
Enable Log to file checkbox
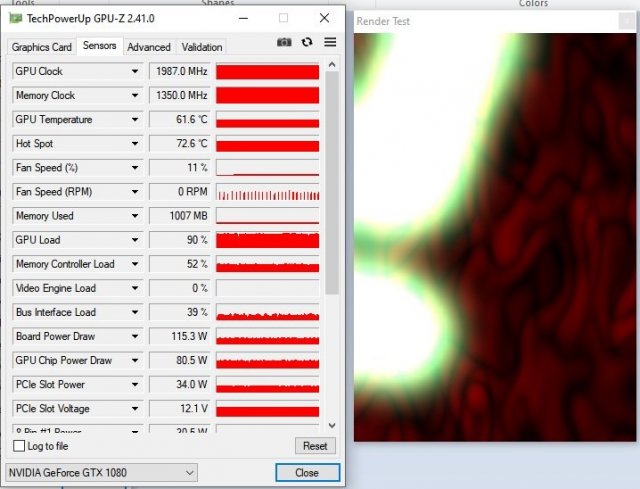tap(20, 446)
